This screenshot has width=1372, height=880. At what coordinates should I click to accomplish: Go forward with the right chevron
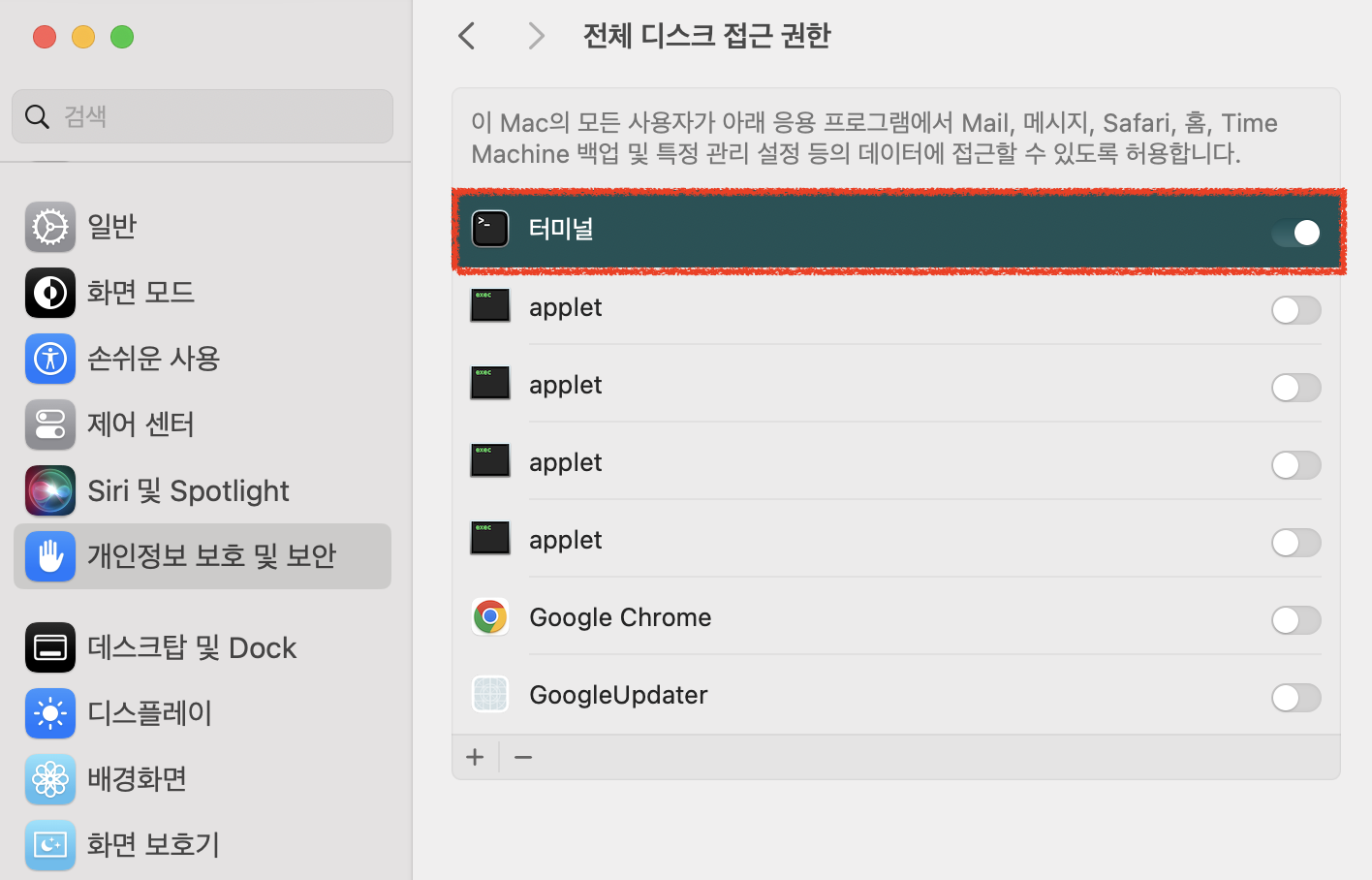coord(536,36)
